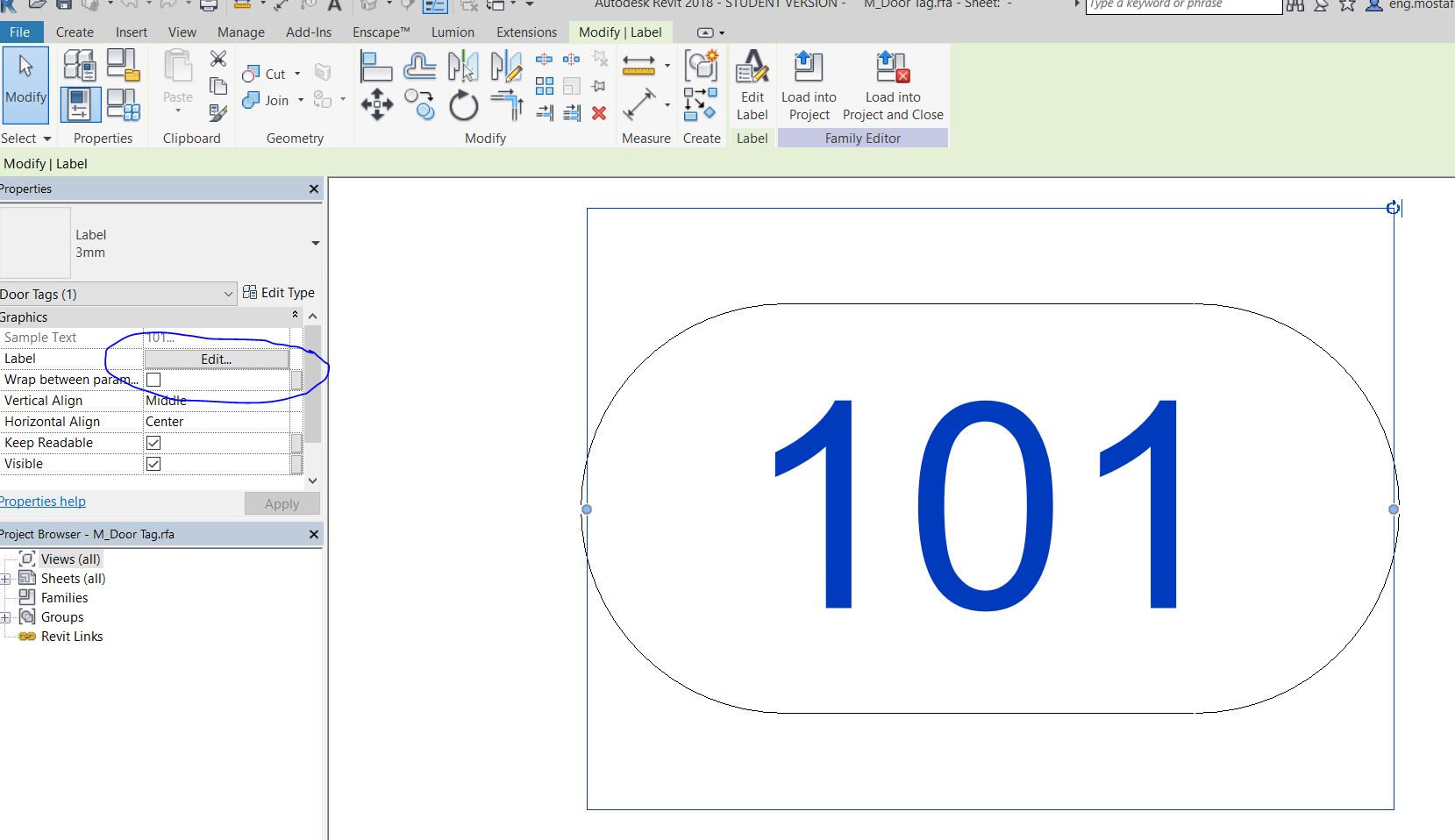Click the Edit... button for Label
The image size is (1455, 840).
pyautogui.click(x=216, y=359)
